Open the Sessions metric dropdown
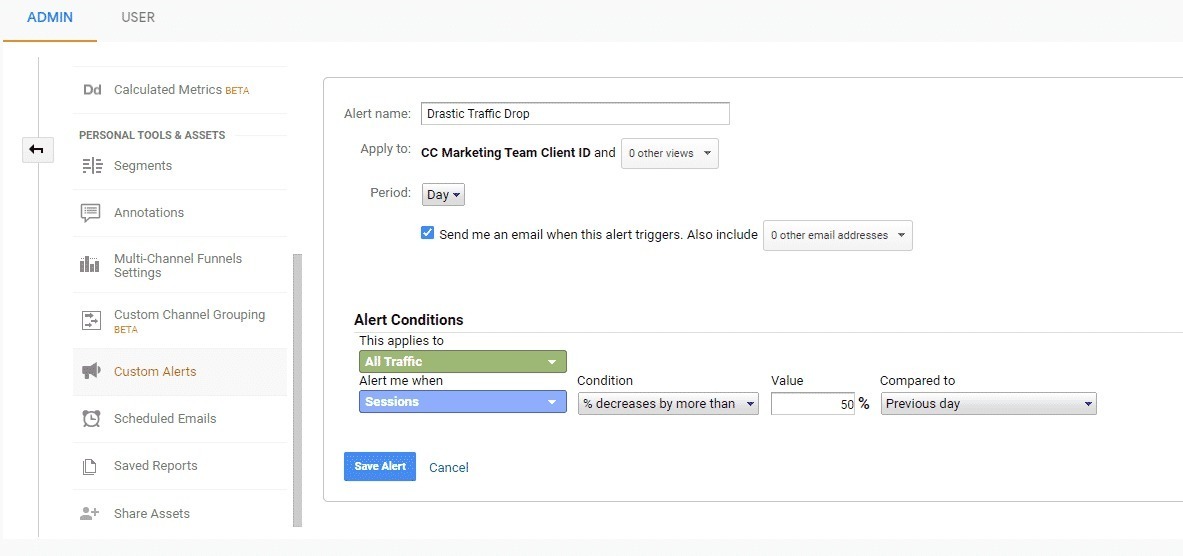1183x556 pixels. pyautogui.click(x=462, y=401)
